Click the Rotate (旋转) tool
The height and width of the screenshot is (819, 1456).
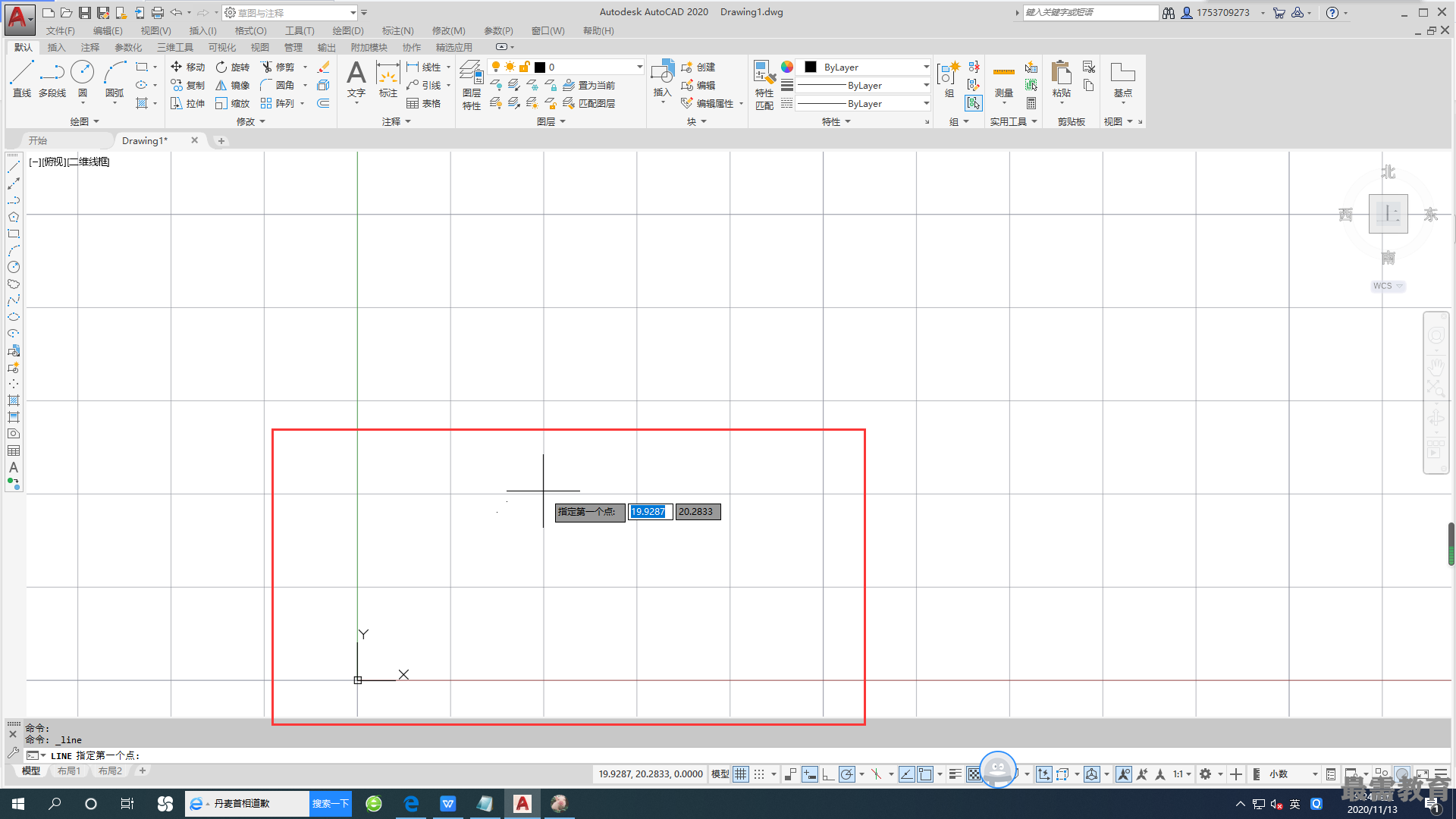(232, 67)
